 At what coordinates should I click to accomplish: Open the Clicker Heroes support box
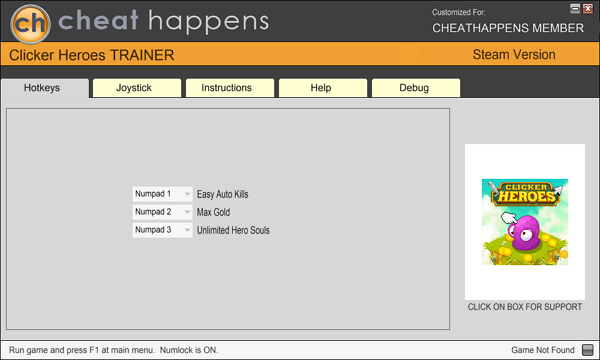coord(525,222)
